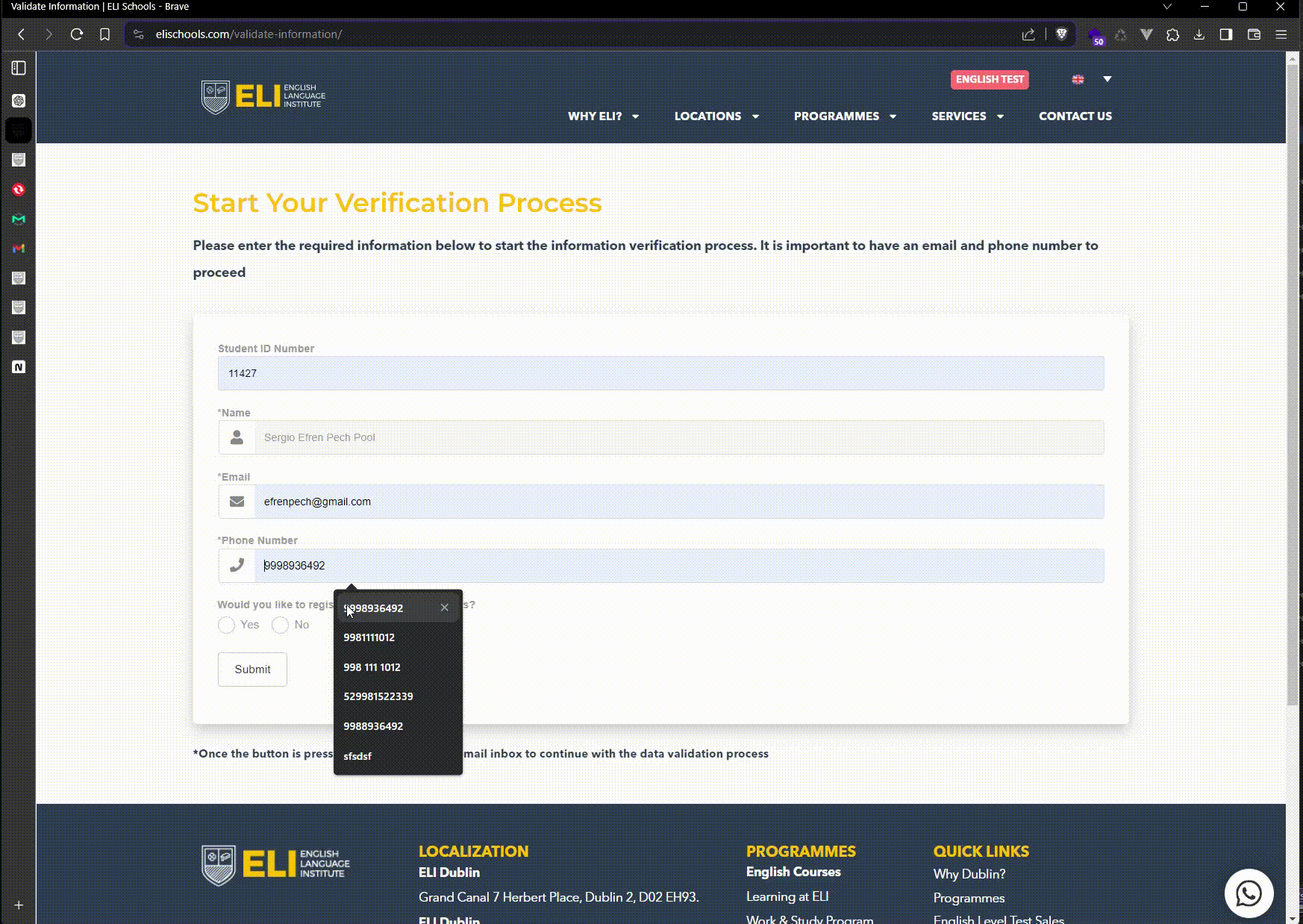Choose 529981522339 from autofill suggestions
The height and width of the screenshot is (924, 1303).
point(378,696)
